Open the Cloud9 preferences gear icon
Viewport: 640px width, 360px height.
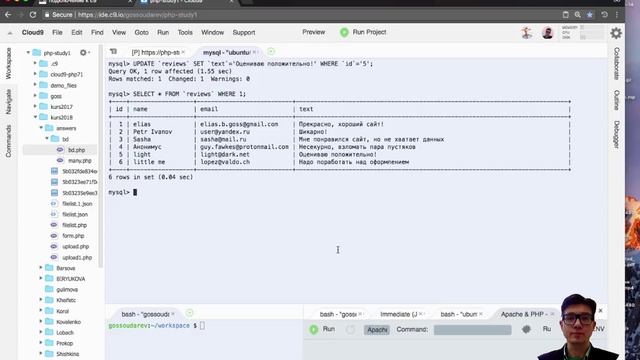[x=616, y=33]
